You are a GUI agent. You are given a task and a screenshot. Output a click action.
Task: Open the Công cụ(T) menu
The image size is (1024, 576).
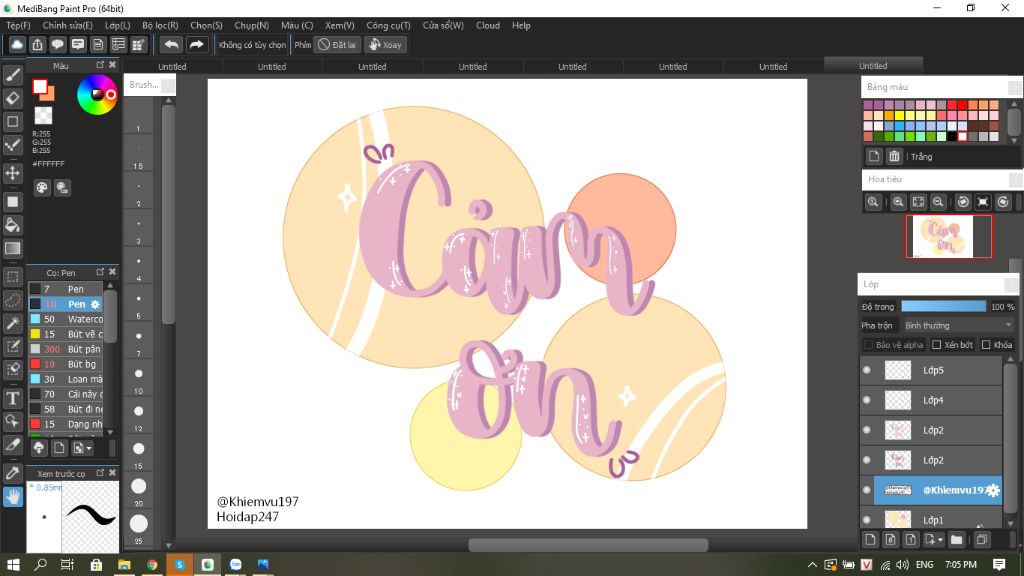click(388, 25)
